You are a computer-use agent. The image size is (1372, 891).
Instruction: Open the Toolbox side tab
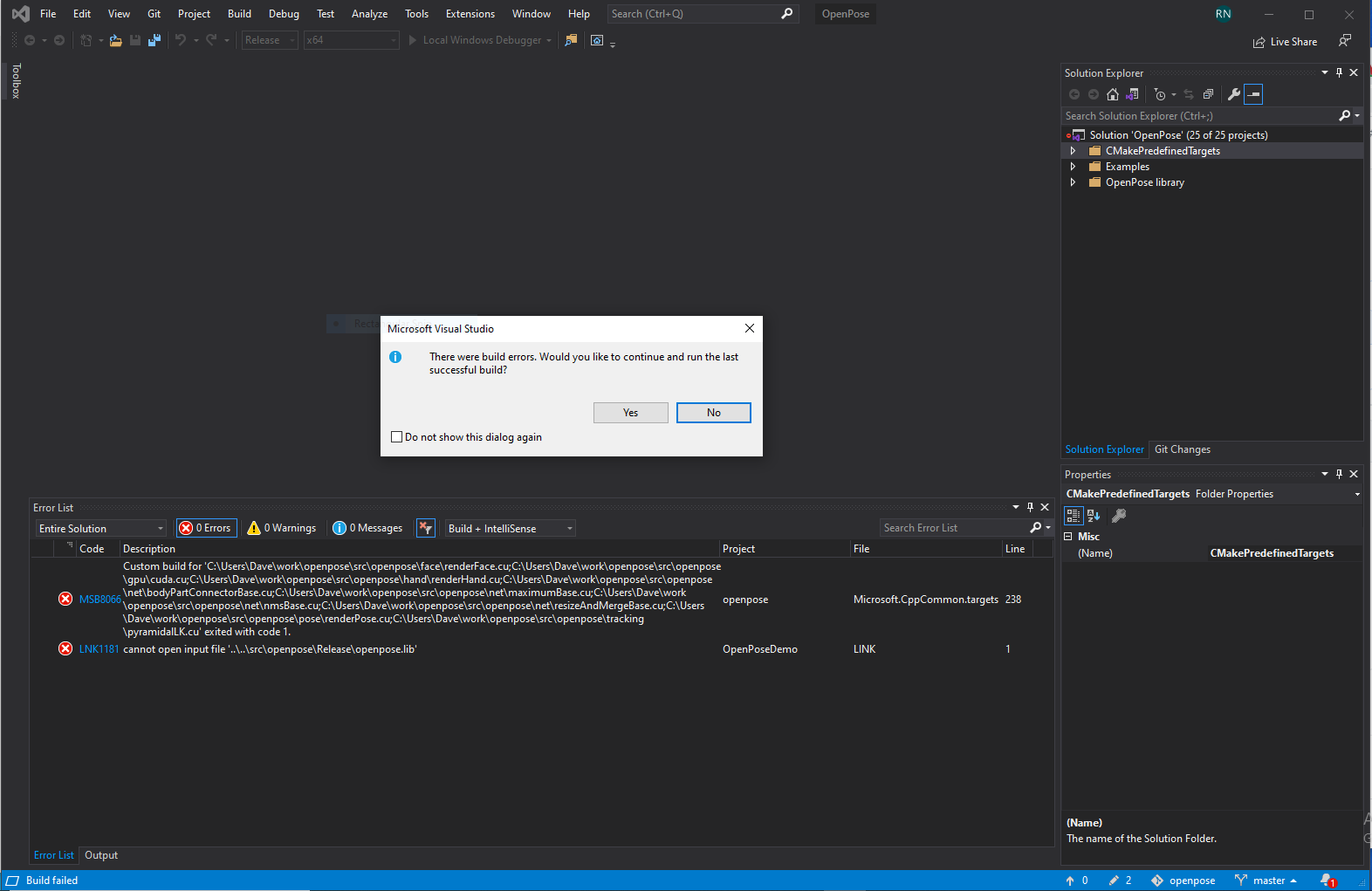(16, 80)
